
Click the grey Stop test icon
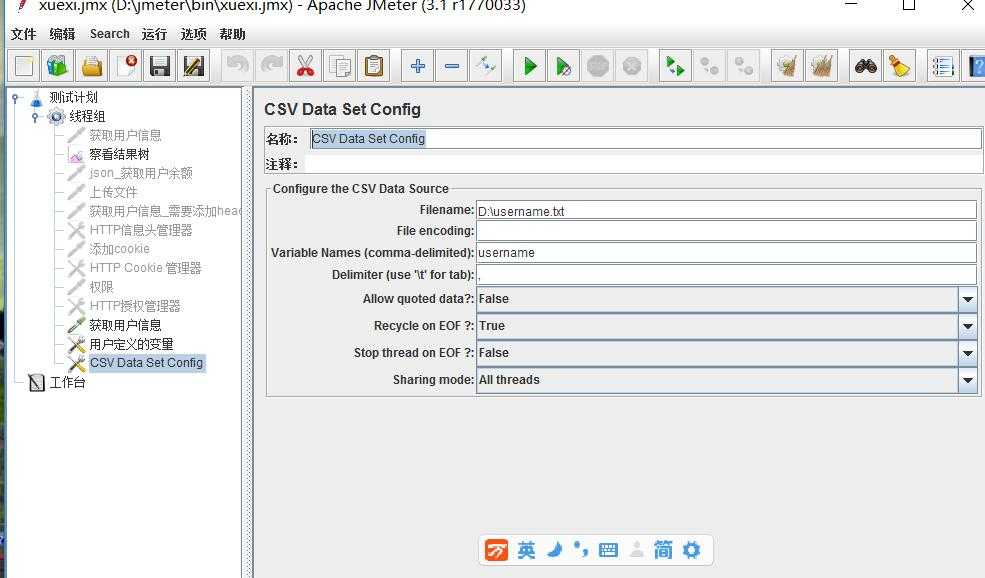[597, 66]
